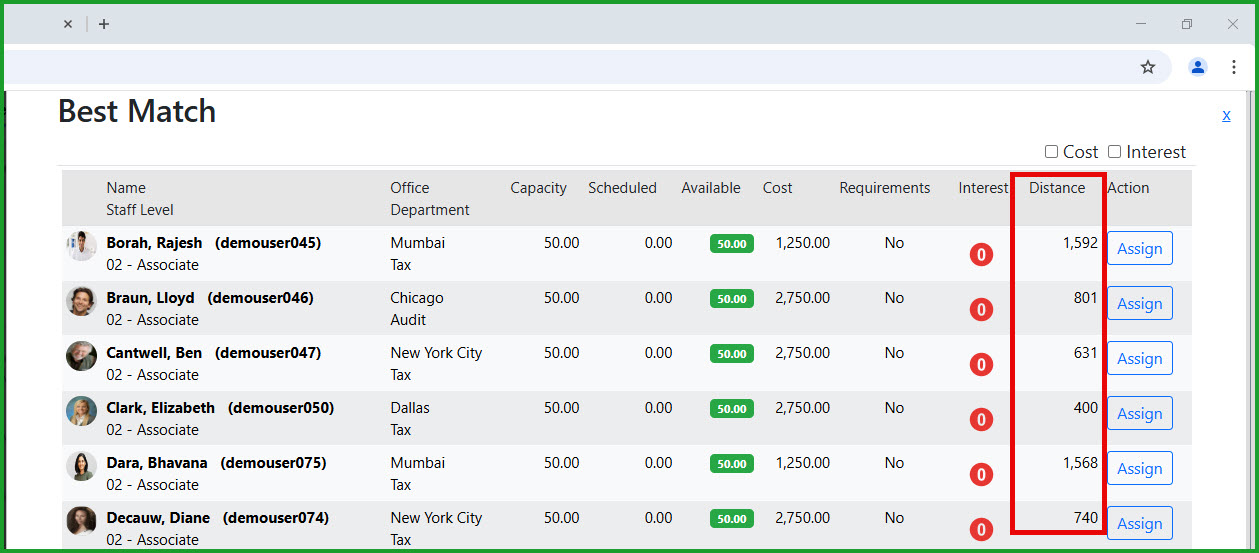Click the Chicago office cell
This screenshot has width=1259, height=553.
(417, 298)
